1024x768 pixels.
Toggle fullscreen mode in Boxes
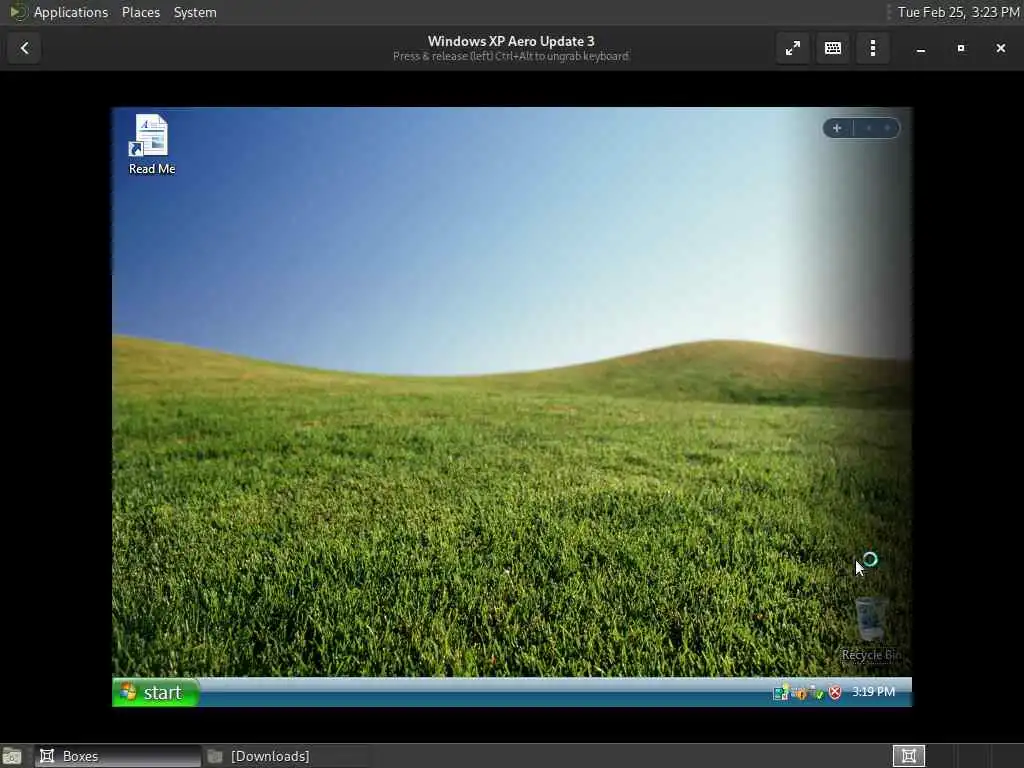(x=793, y=48)
